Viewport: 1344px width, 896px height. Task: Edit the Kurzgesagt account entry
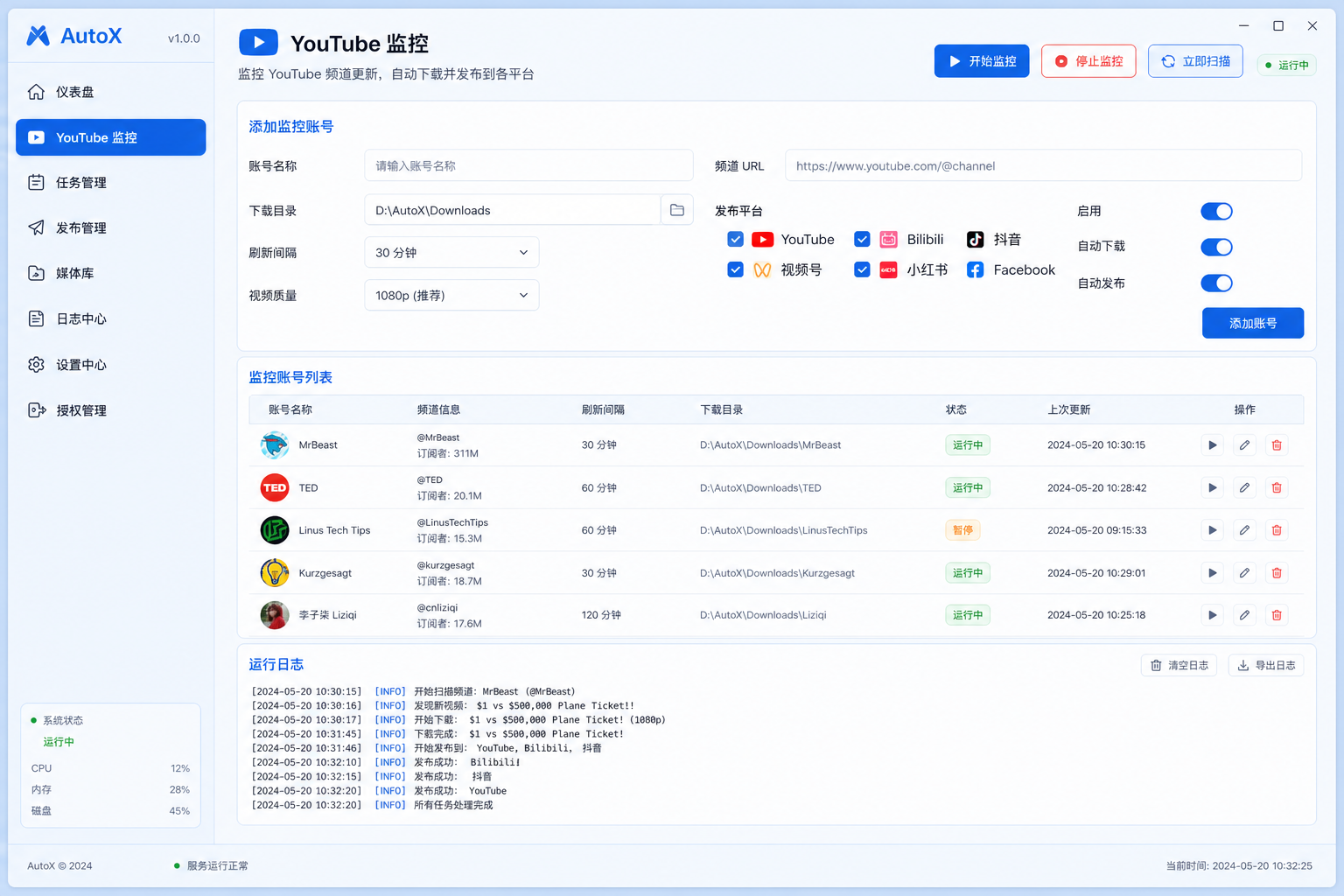tap(1244, 573)
